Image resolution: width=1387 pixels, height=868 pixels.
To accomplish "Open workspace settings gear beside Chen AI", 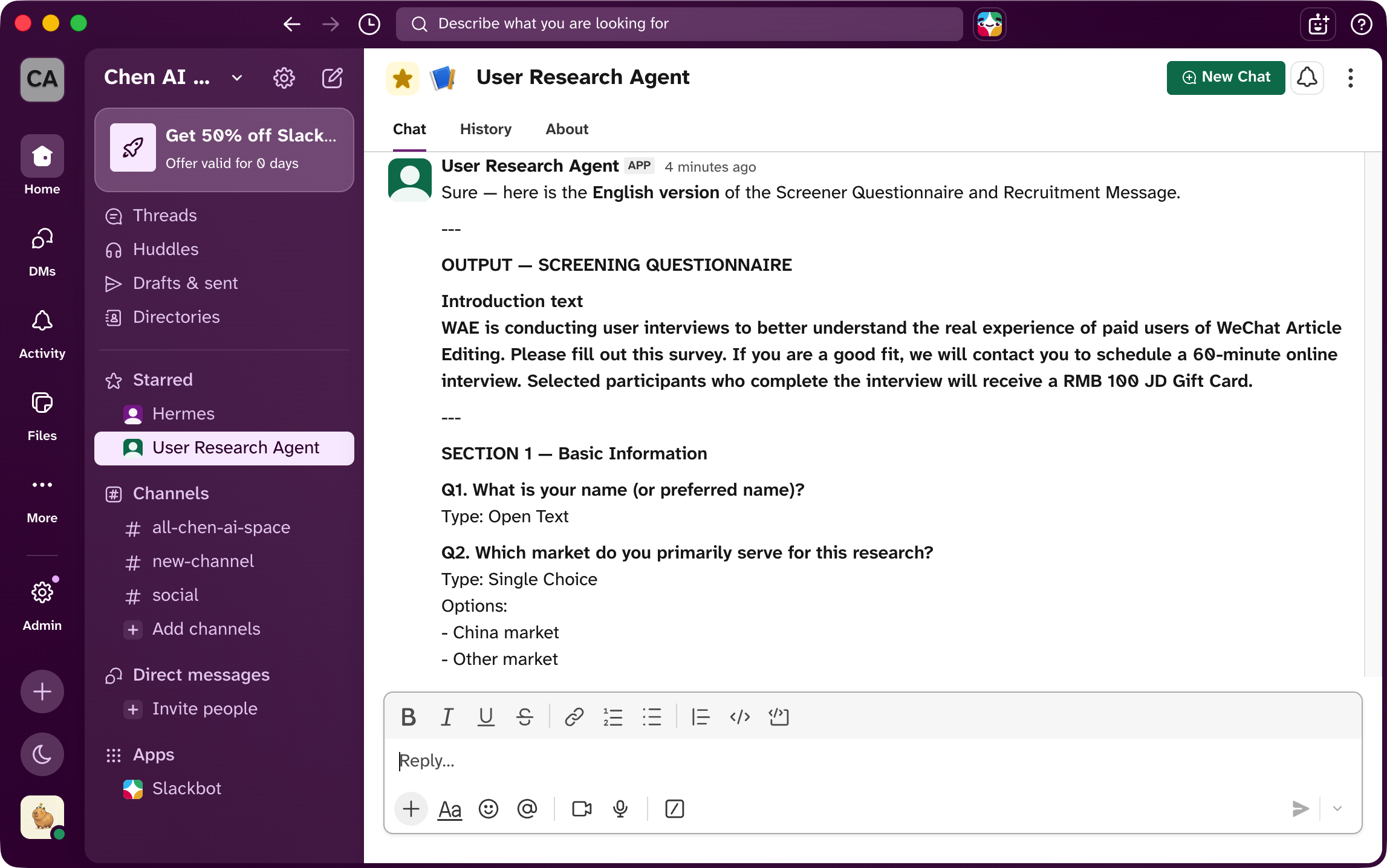I will 284,78.
